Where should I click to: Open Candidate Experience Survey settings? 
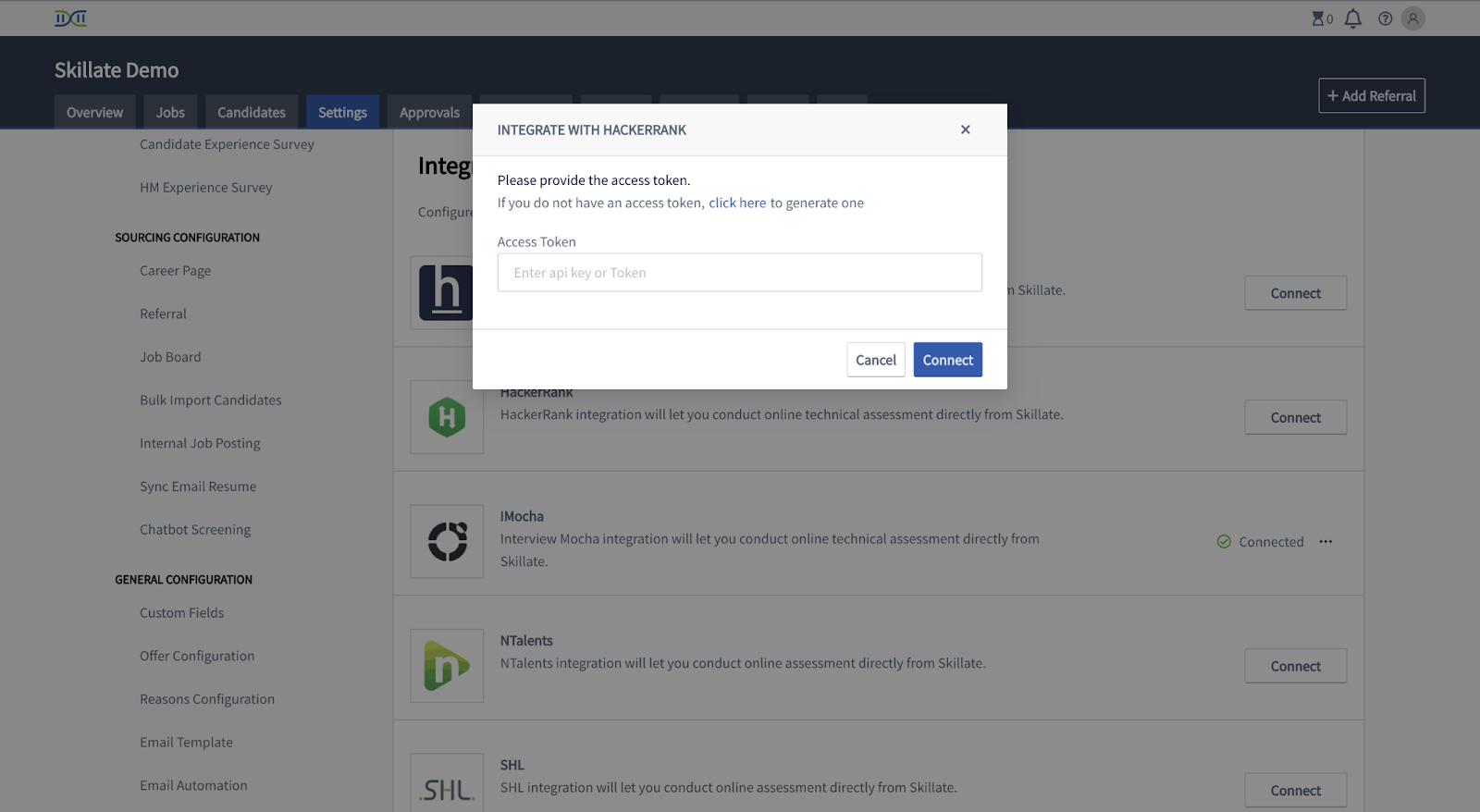(227, 144)
